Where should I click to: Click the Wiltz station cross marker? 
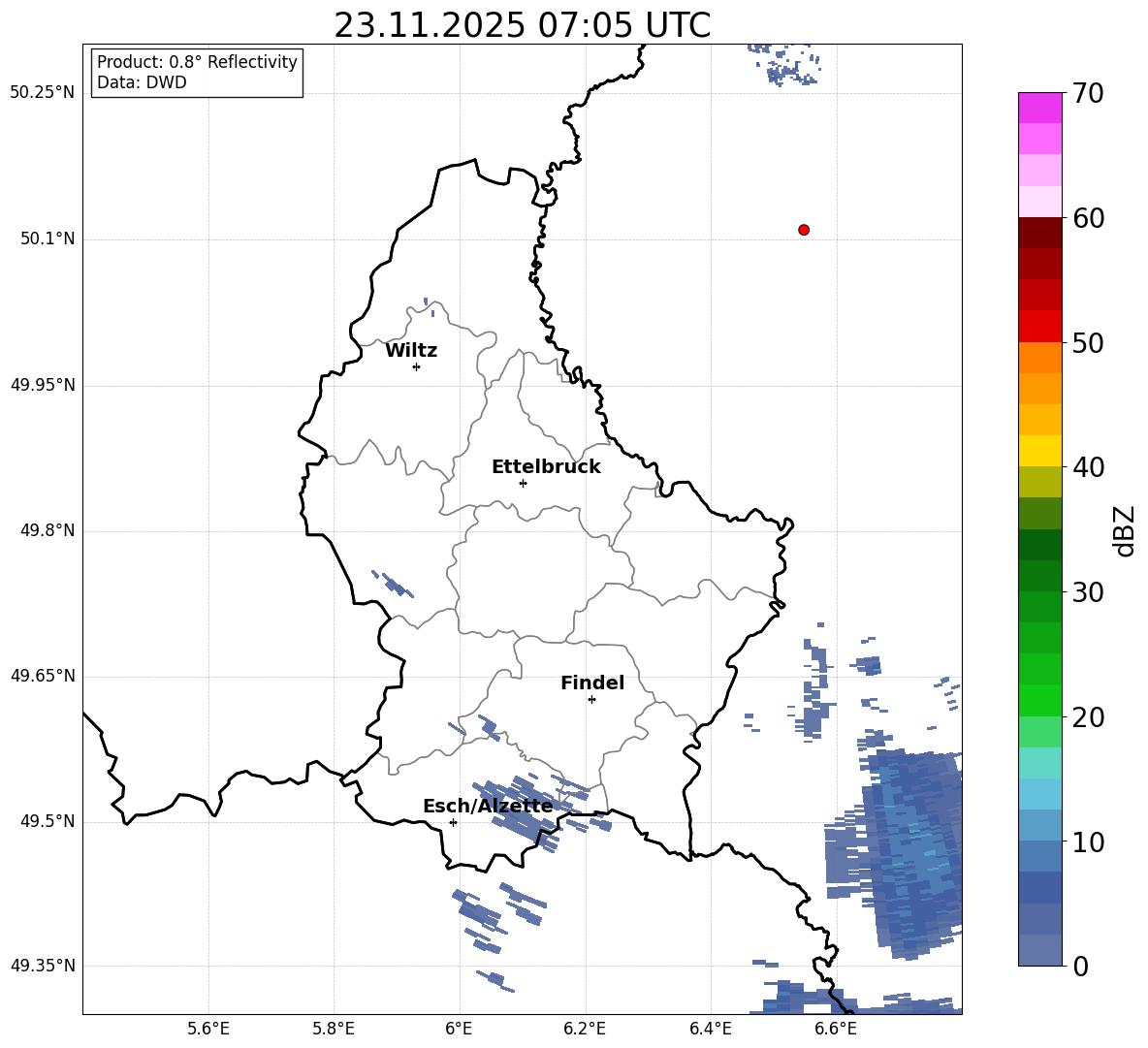click(416, 366)
